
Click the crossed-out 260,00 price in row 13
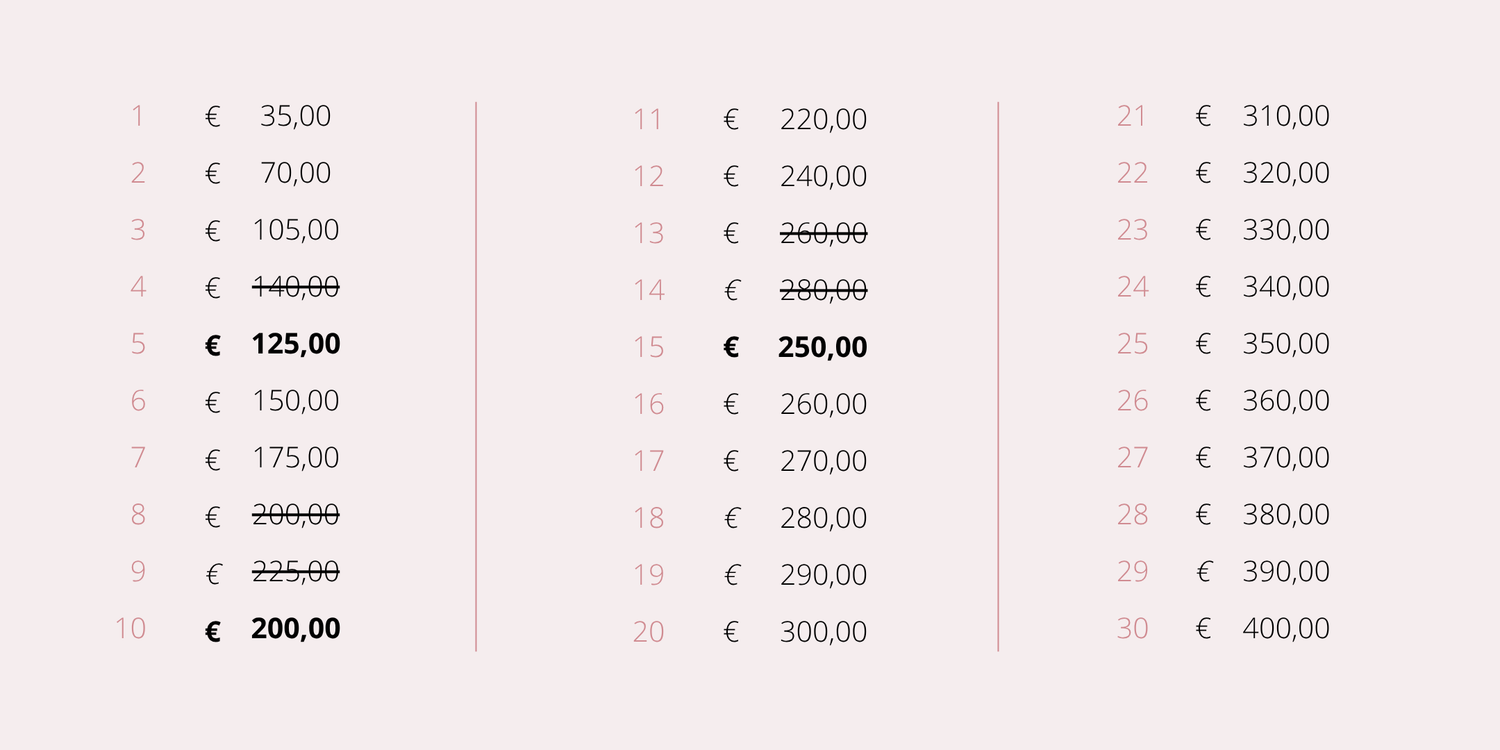click(x=824, y=234)
